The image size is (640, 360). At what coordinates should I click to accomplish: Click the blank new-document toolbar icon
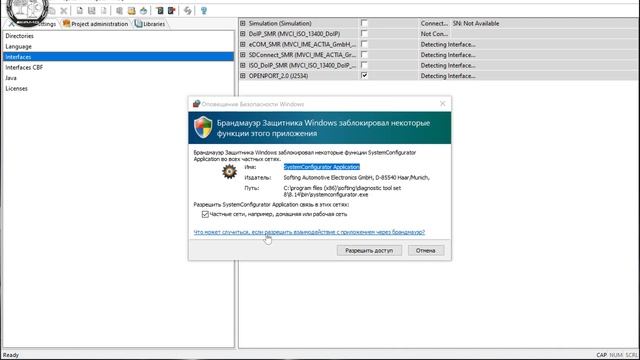point(80,11)
